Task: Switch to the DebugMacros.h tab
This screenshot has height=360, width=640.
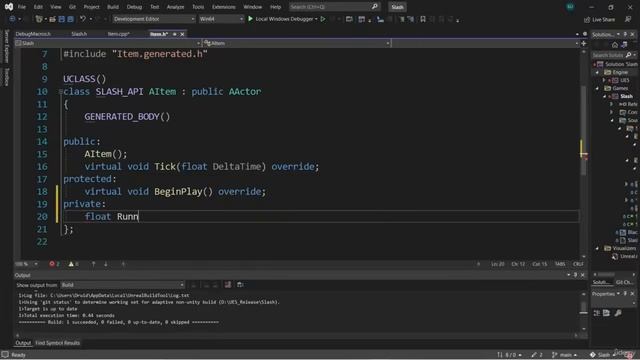Action: tap(33, 34)
